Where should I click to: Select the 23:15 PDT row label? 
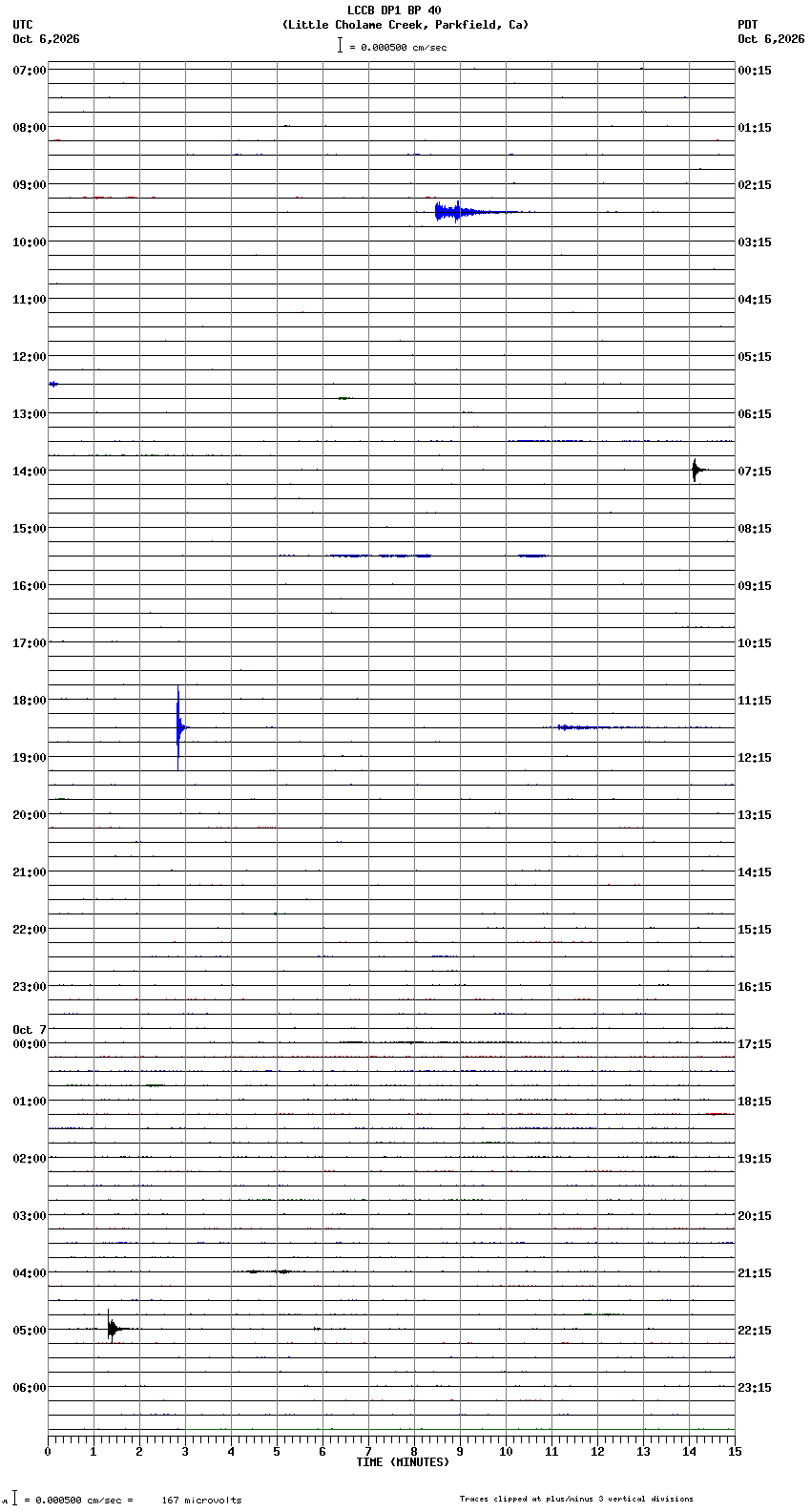point(755,1388)
